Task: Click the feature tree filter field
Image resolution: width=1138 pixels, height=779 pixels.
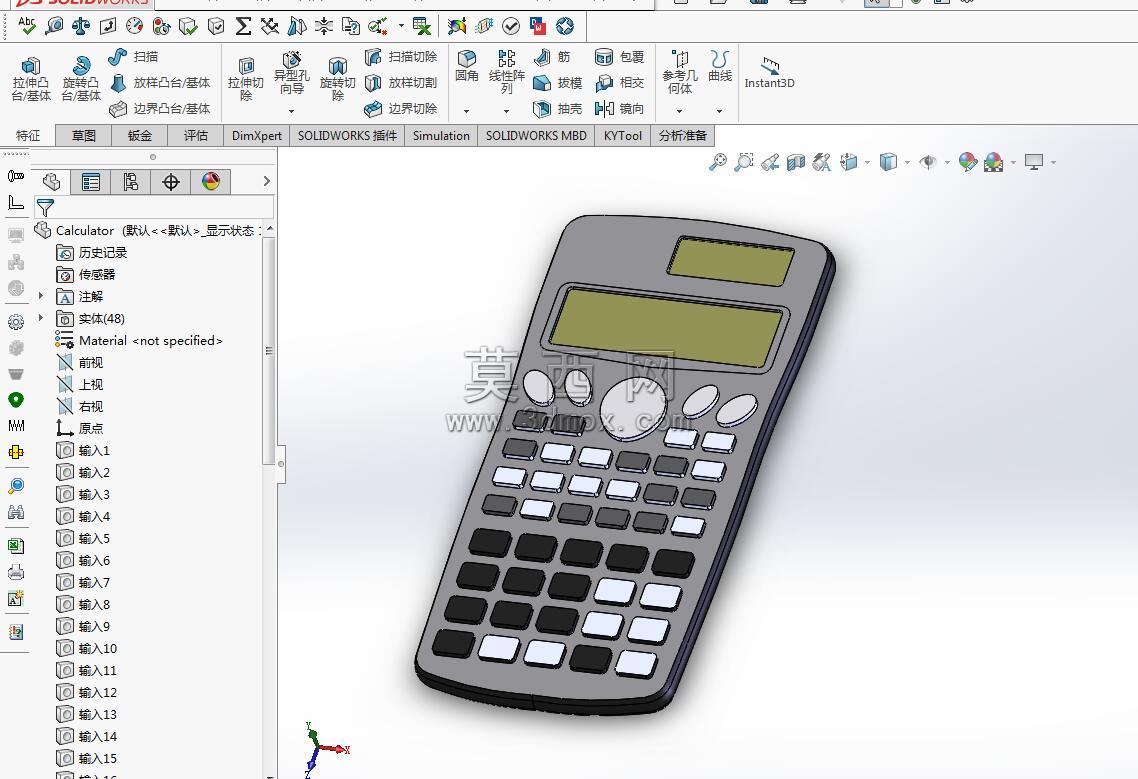Action: coord(154,208)
